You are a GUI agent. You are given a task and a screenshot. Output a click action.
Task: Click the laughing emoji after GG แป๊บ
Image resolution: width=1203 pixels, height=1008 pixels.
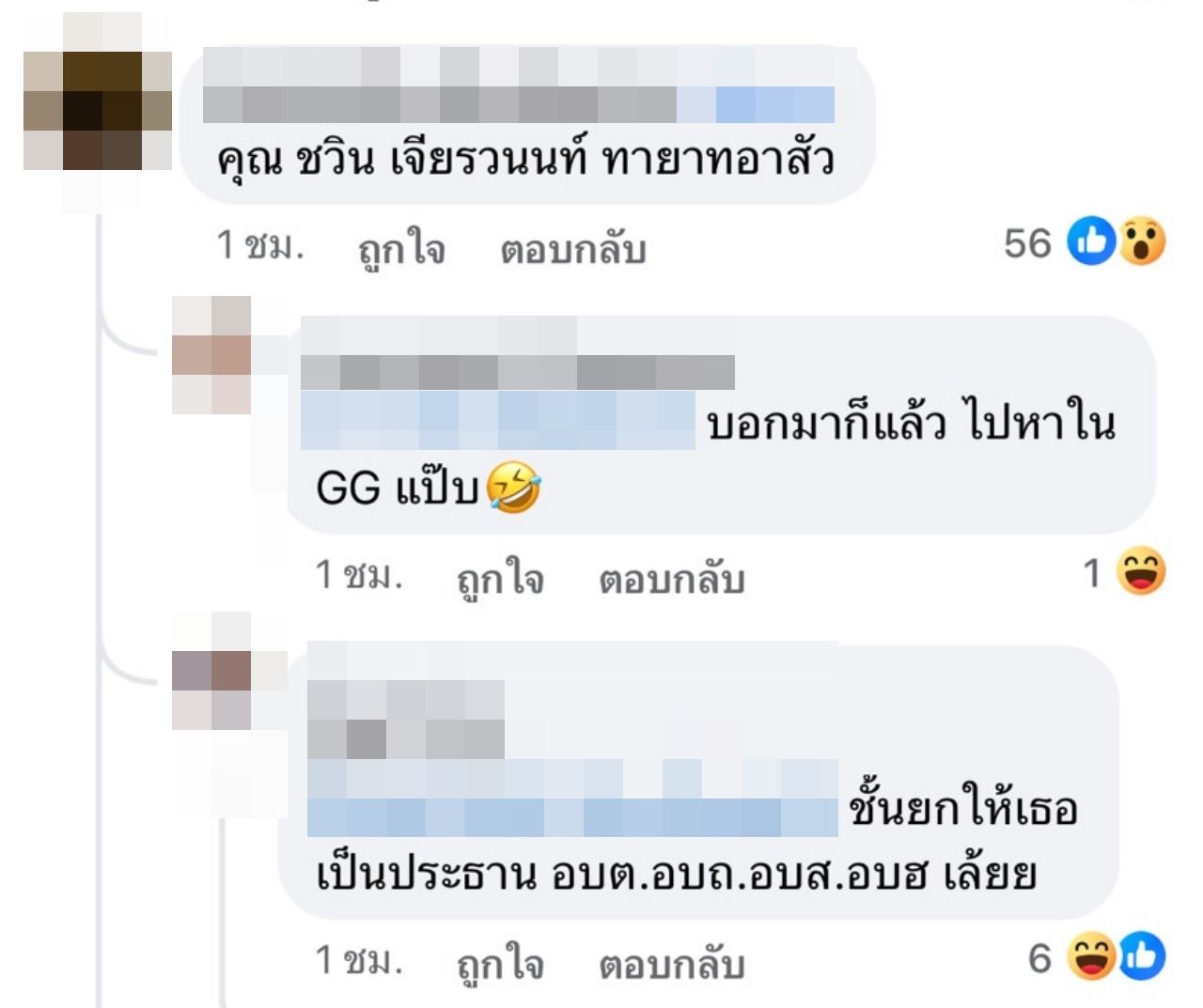click(514, 488)
